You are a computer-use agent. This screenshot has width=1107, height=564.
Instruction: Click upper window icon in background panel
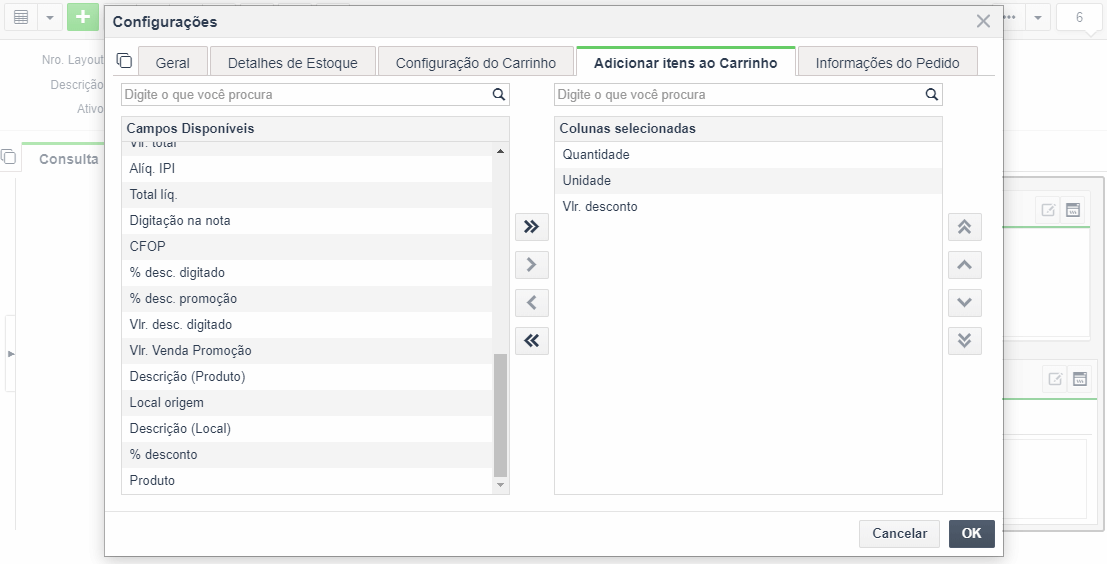pyautogui.click(x=1072, y=210)
